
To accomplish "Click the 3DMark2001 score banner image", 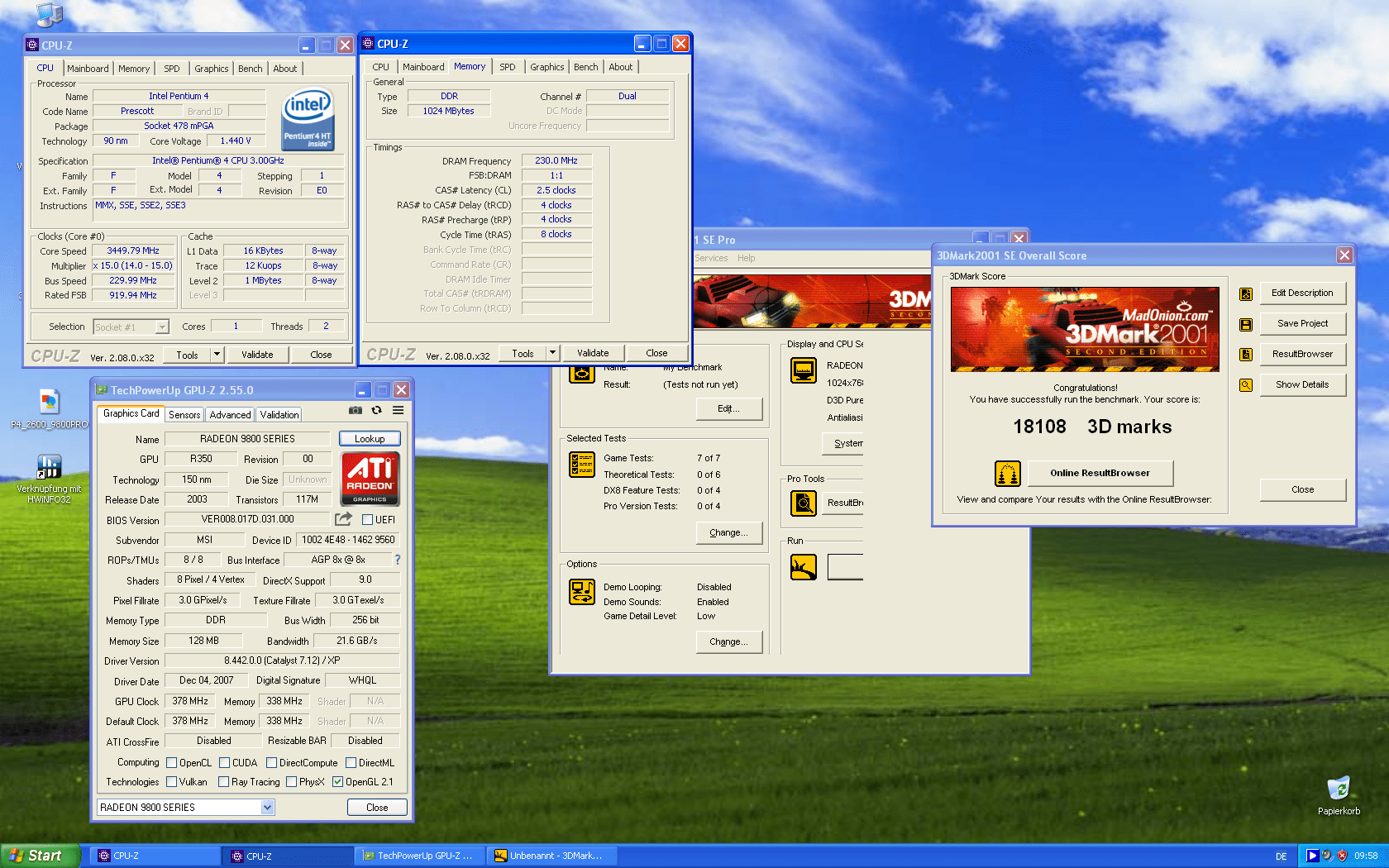I will pos(1085,329).
